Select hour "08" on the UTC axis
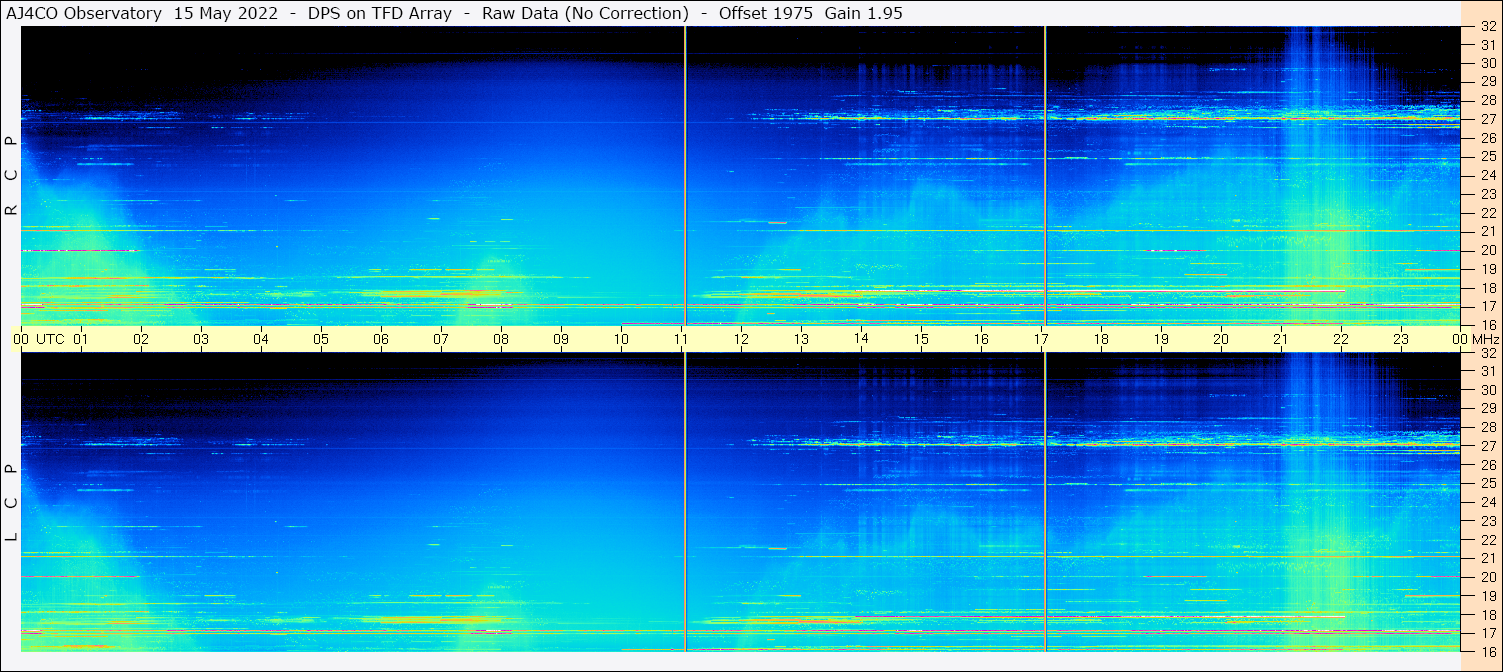The height and width of the screenshot is (672, 1503). click(x=501, y=339)
